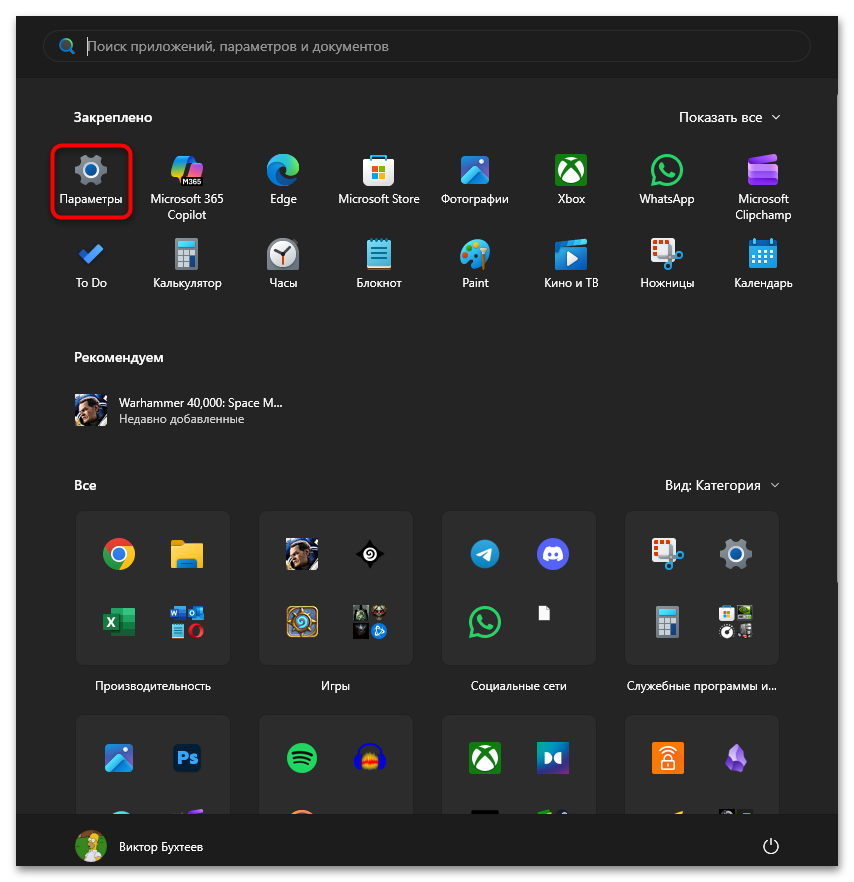The width and height of the screenshot is (854, 882).
Task: Open Виктор Бухтеев user account menu
Action: pos(140,846)
